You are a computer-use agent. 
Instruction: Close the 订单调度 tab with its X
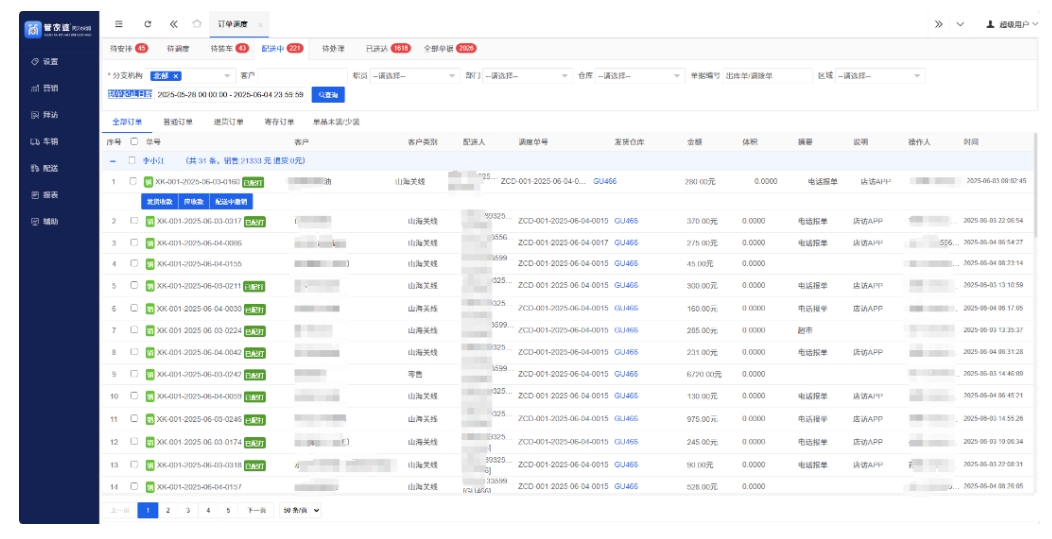(260, 25)
